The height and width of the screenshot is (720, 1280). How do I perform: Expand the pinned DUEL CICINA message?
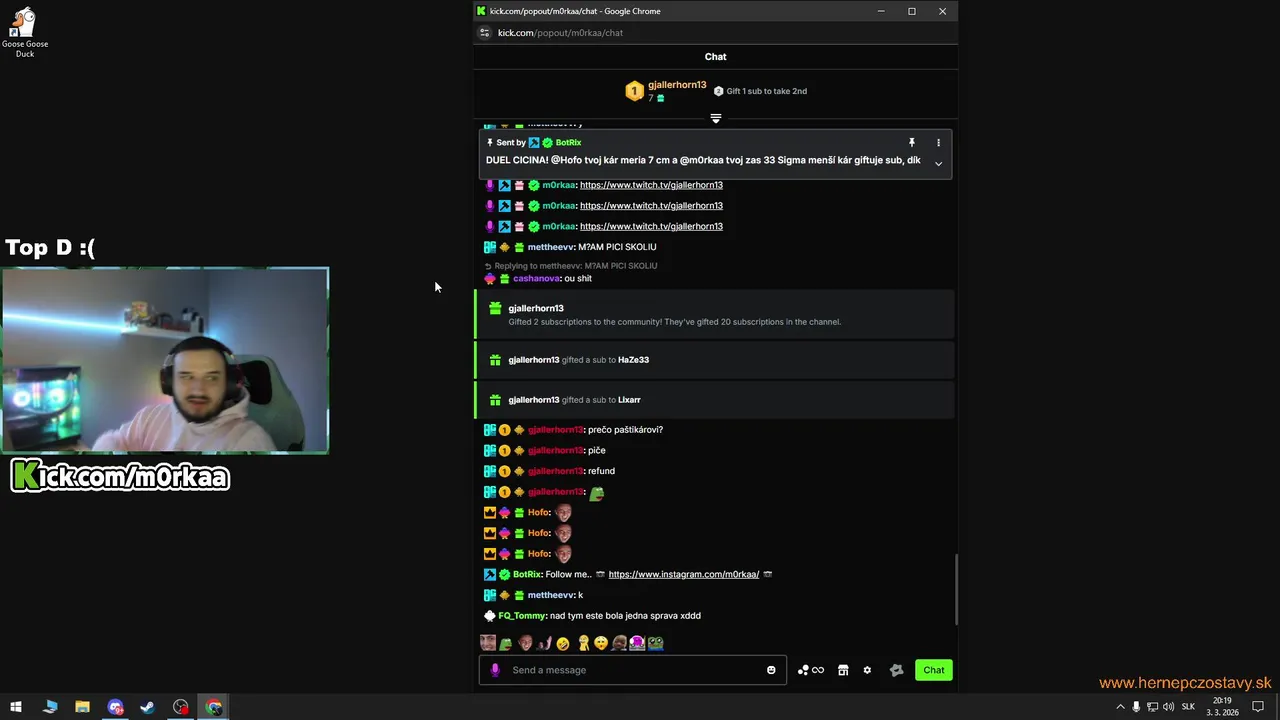coord(938,164)
